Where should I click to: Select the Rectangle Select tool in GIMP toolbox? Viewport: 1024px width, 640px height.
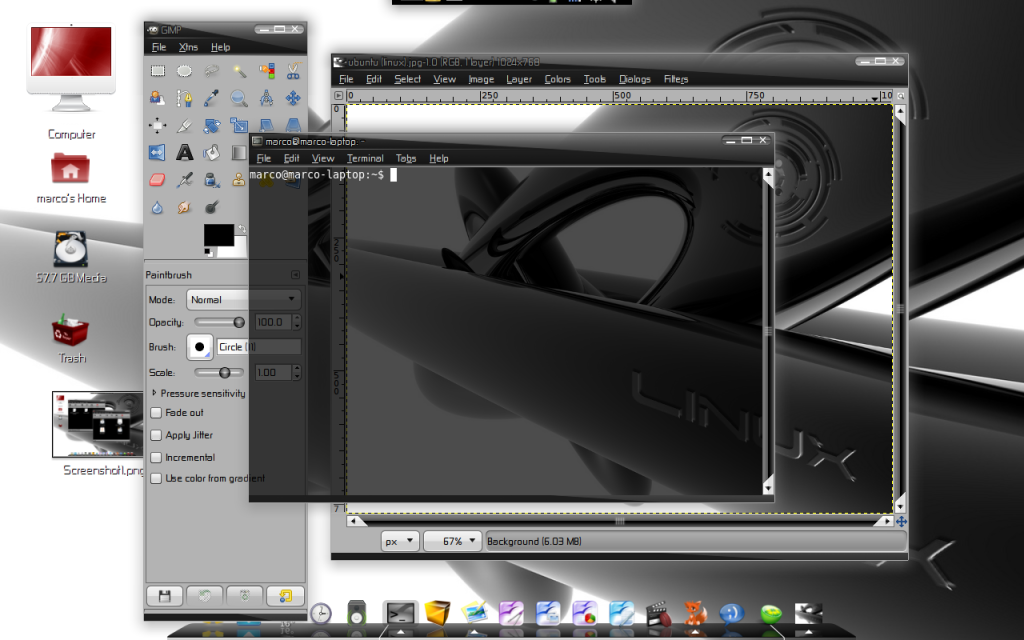157,71
